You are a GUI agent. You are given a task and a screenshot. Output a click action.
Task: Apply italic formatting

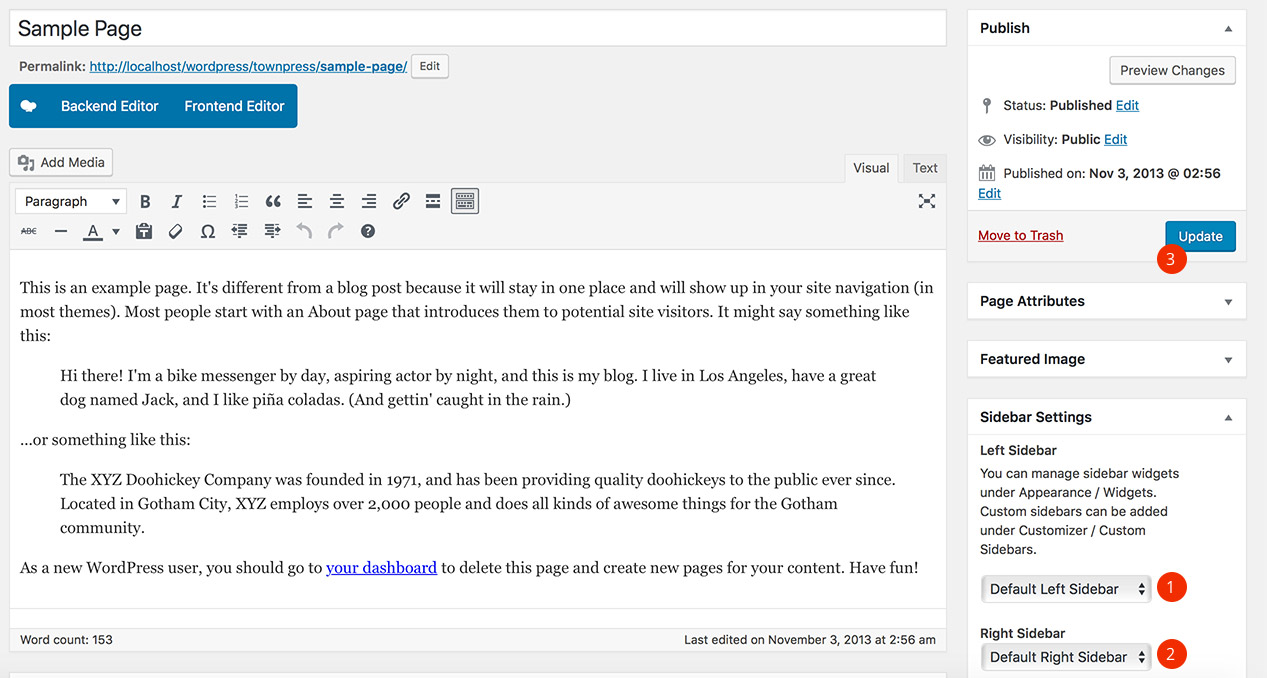177,201
